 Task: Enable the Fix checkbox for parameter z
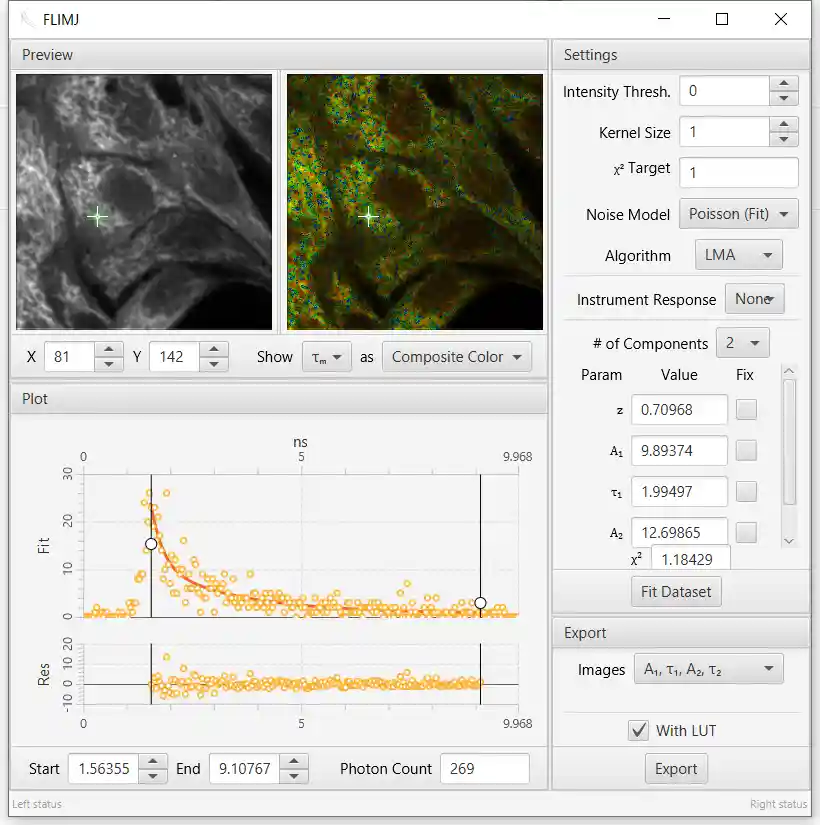745,409
